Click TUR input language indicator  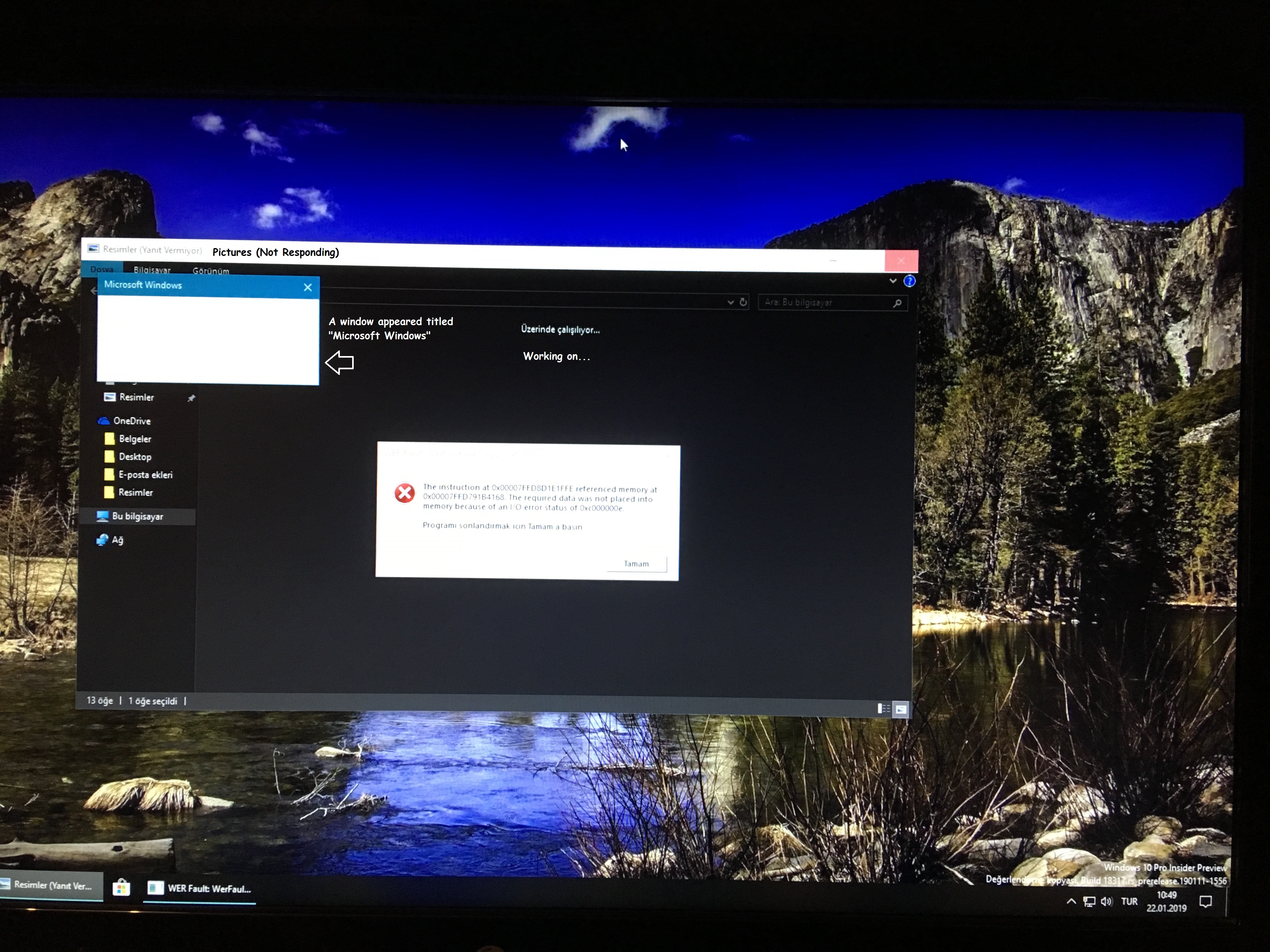pos(1129,902)
